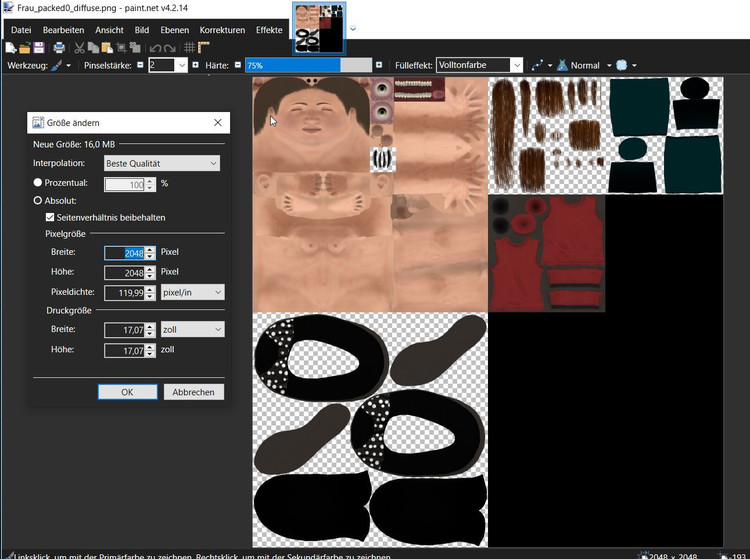750x559 pixels.
Task: Click the Höhe pixel input field
Action: (125, 272)
